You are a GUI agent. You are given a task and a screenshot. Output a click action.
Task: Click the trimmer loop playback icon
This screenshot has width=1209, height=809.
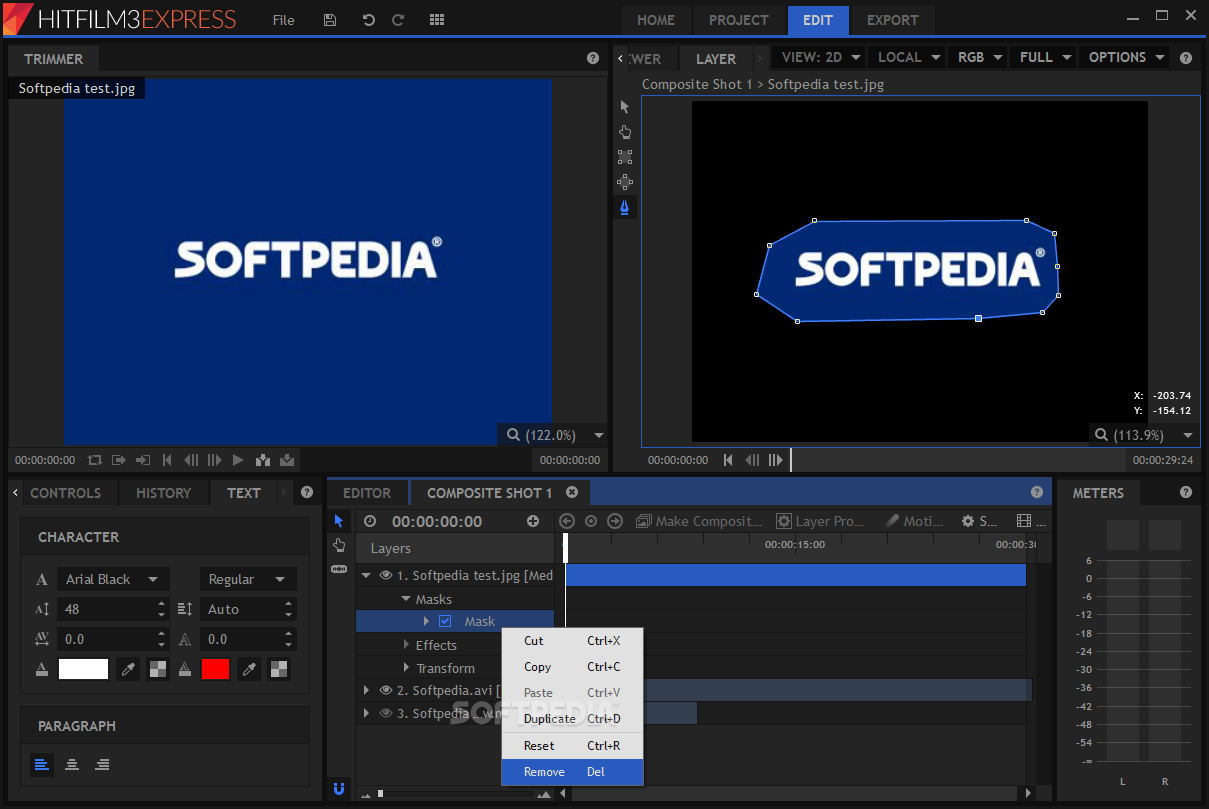coord(95,460)
